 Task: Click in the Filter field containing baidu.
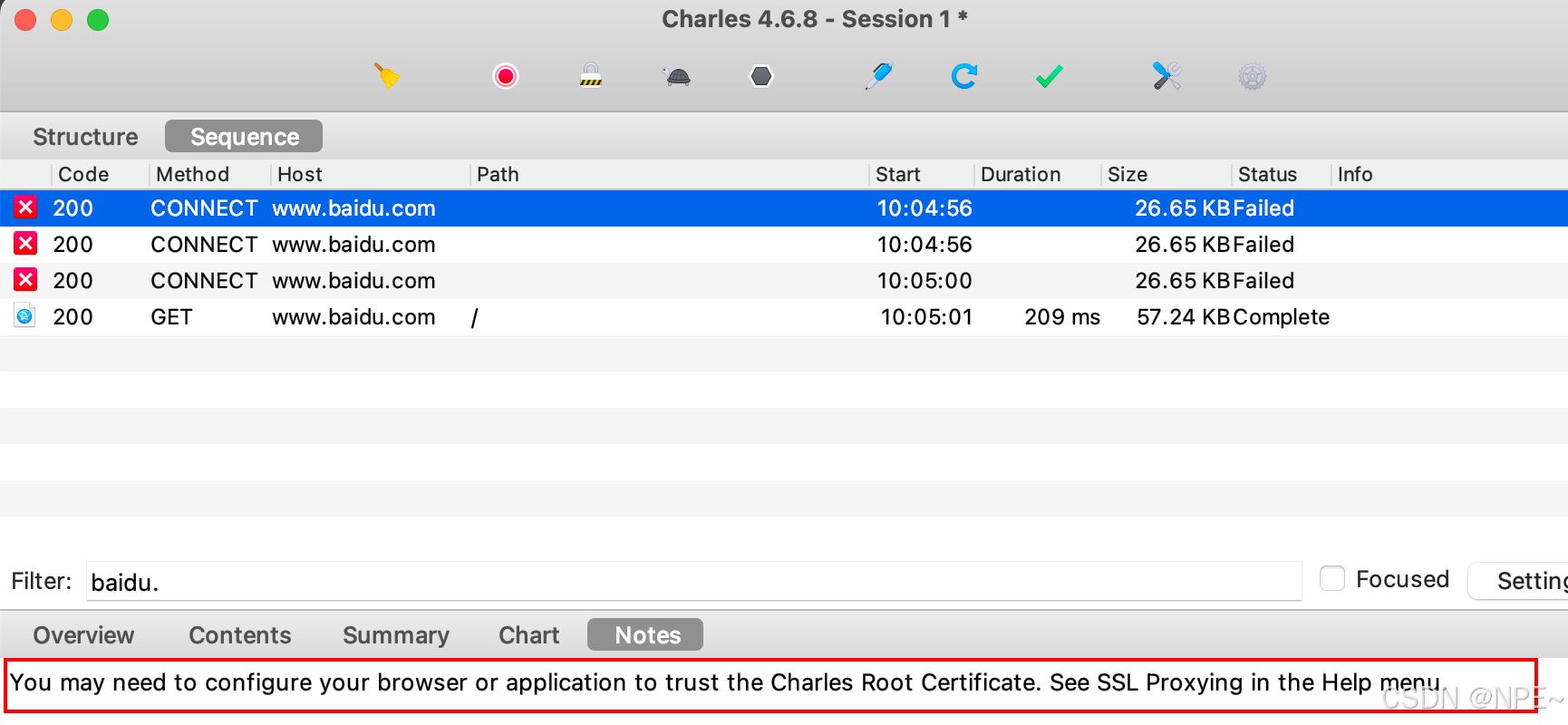[693, 581]
